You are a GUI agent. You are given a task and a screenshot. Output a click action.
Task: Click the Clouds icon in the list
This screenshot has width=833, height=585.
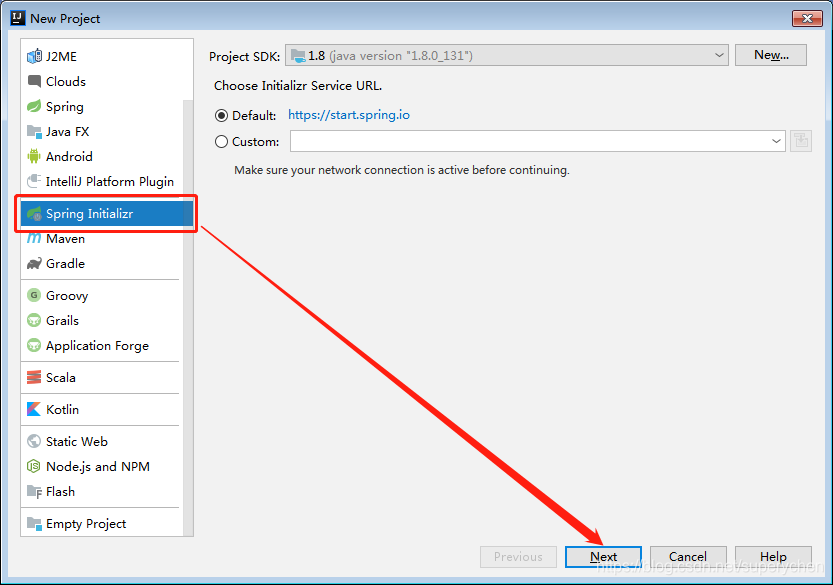pos(35,81)
